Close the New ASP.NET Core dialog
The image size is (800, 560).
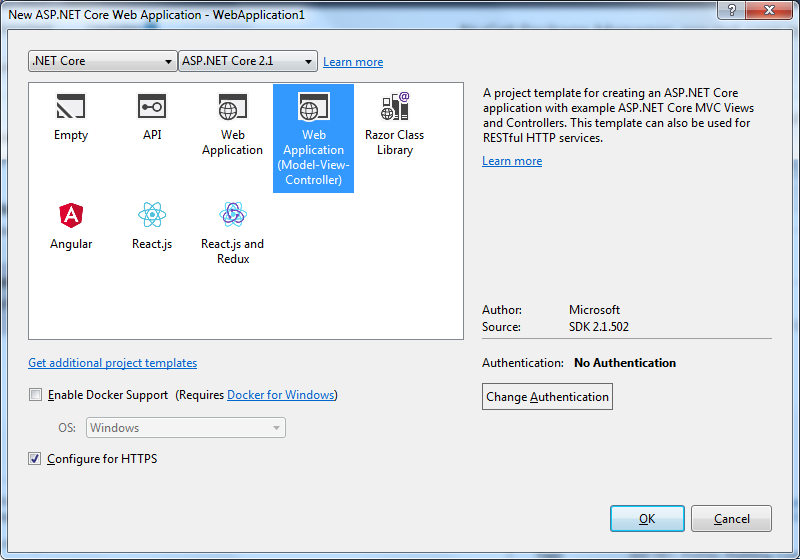point(769,10)
